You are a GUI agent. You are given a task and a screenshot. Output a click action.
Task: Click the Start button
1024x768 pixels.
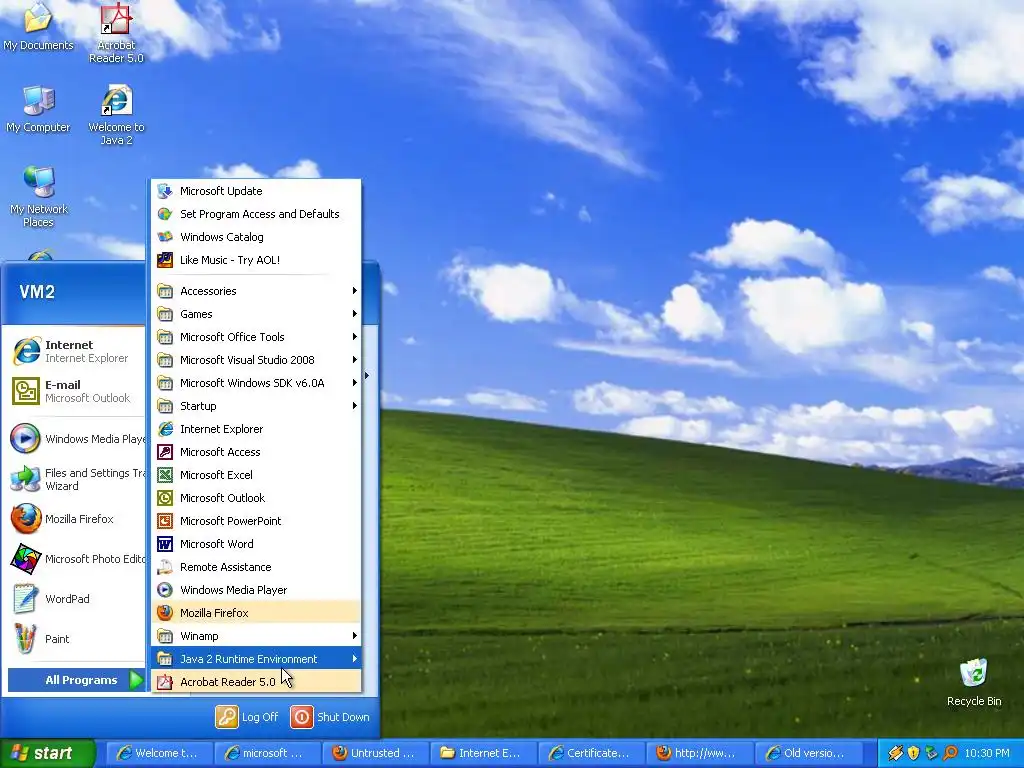[47, 753]
